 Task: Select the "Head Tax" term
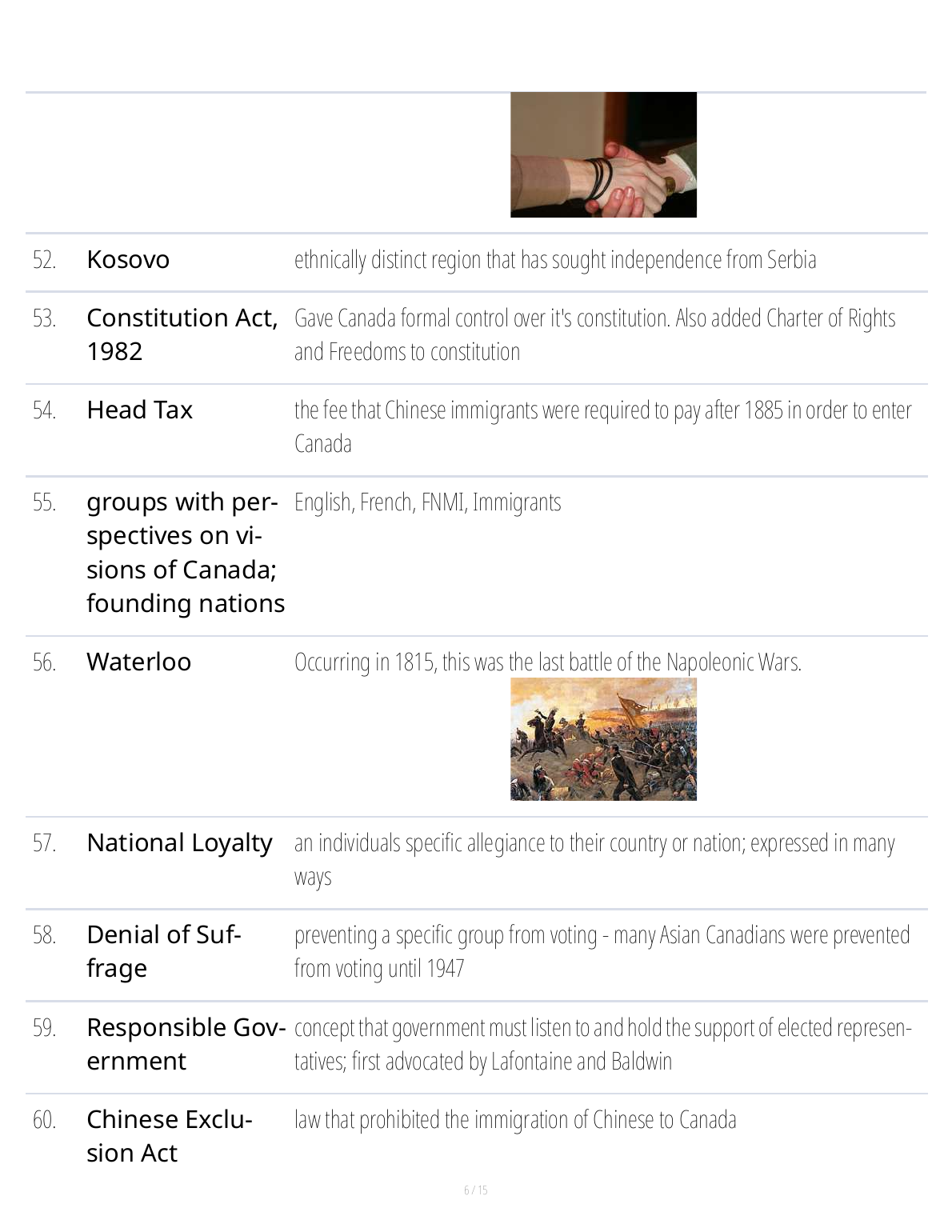click(x=139, y=410)
